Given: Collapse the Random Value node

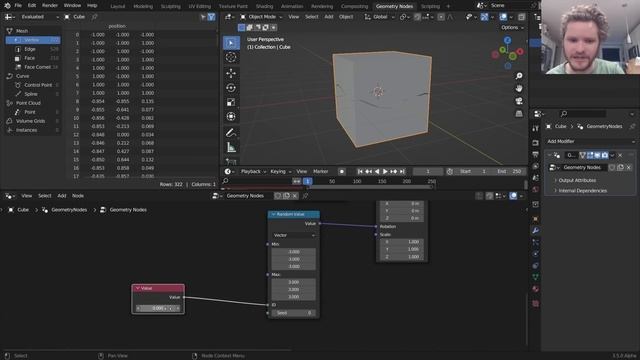Looking at the screenshot, I should click(273, 214).
